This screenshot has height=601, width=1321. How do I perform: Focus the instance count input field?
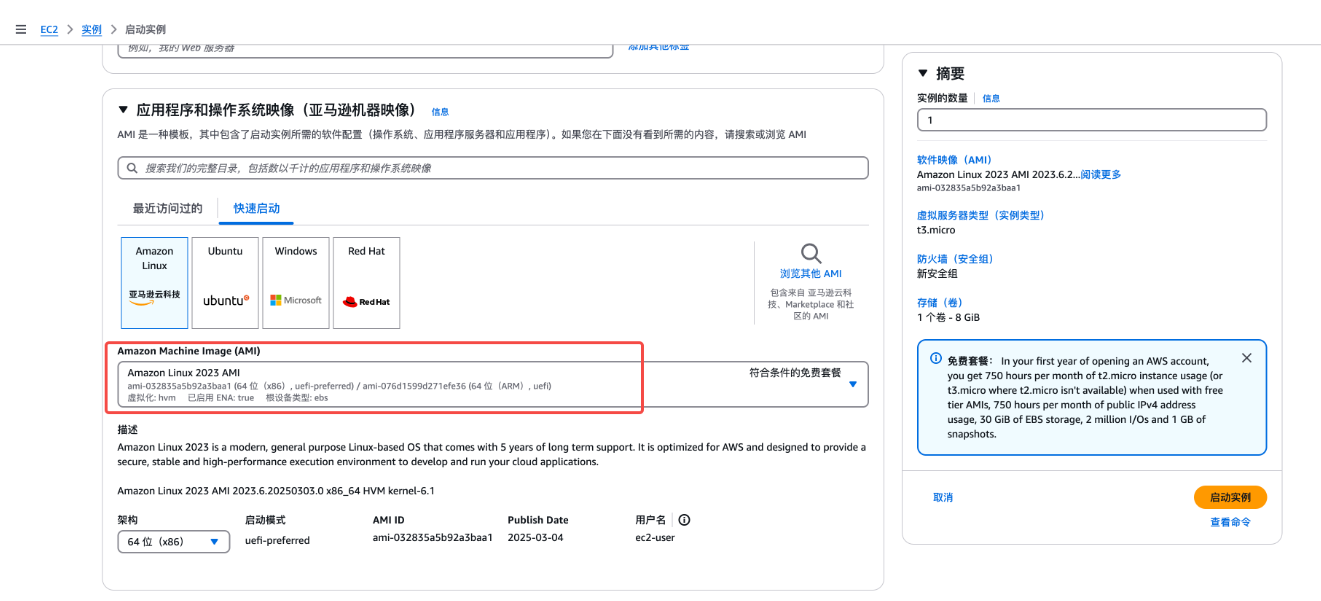[1092, 120]
